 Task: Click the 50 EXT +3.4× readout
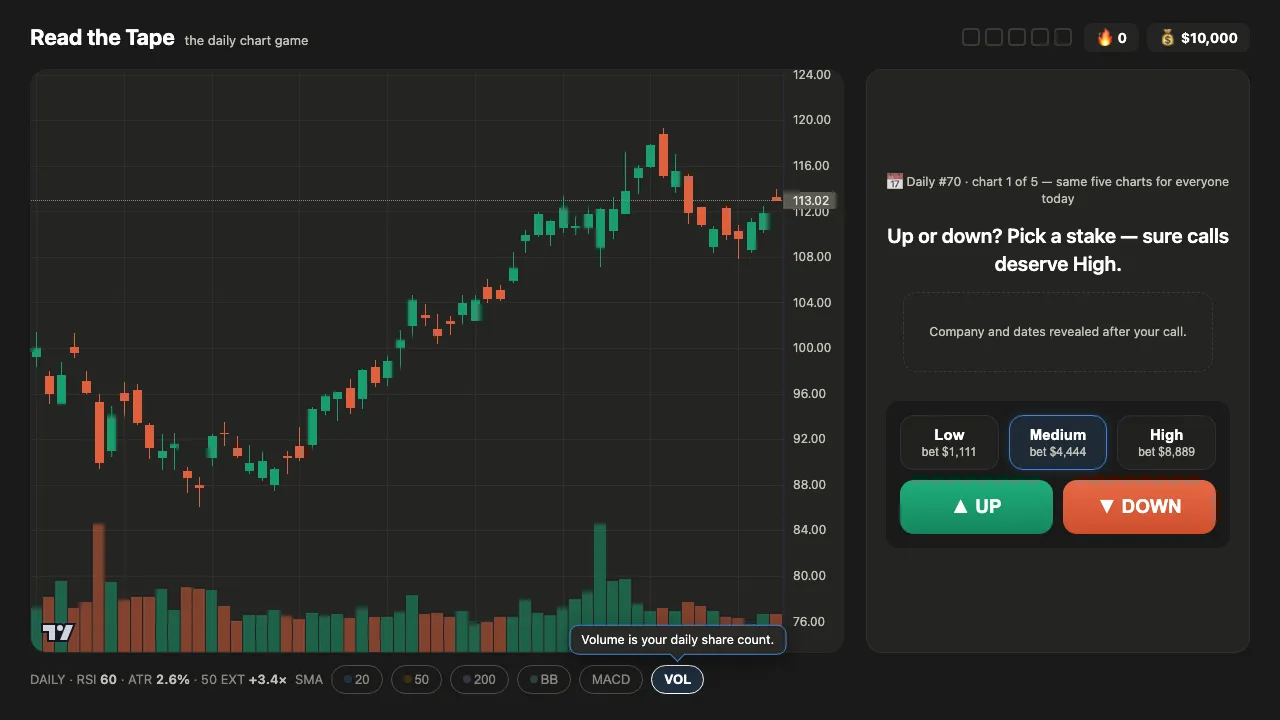tap(244, 680)
